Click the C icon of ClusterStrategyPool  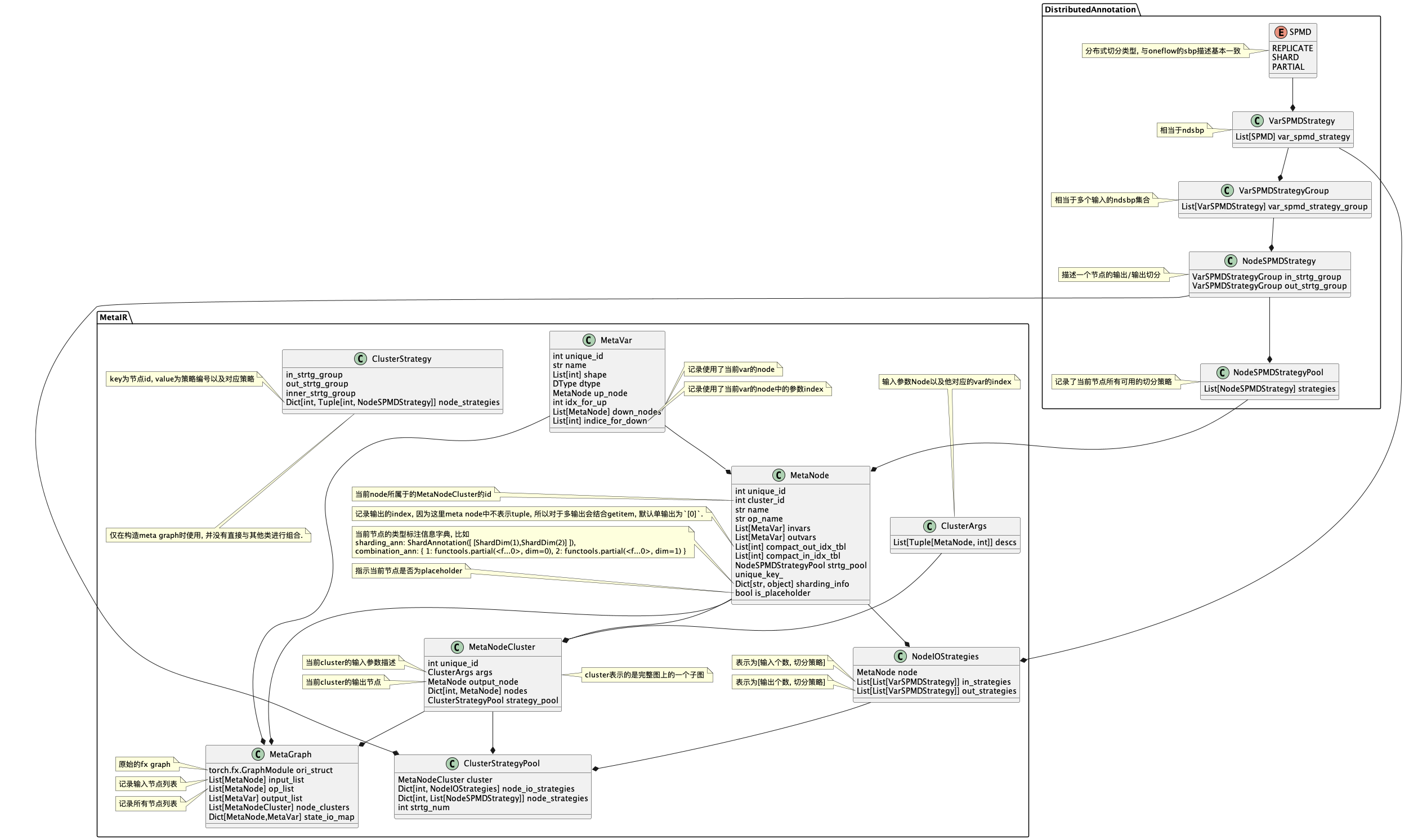453,764
